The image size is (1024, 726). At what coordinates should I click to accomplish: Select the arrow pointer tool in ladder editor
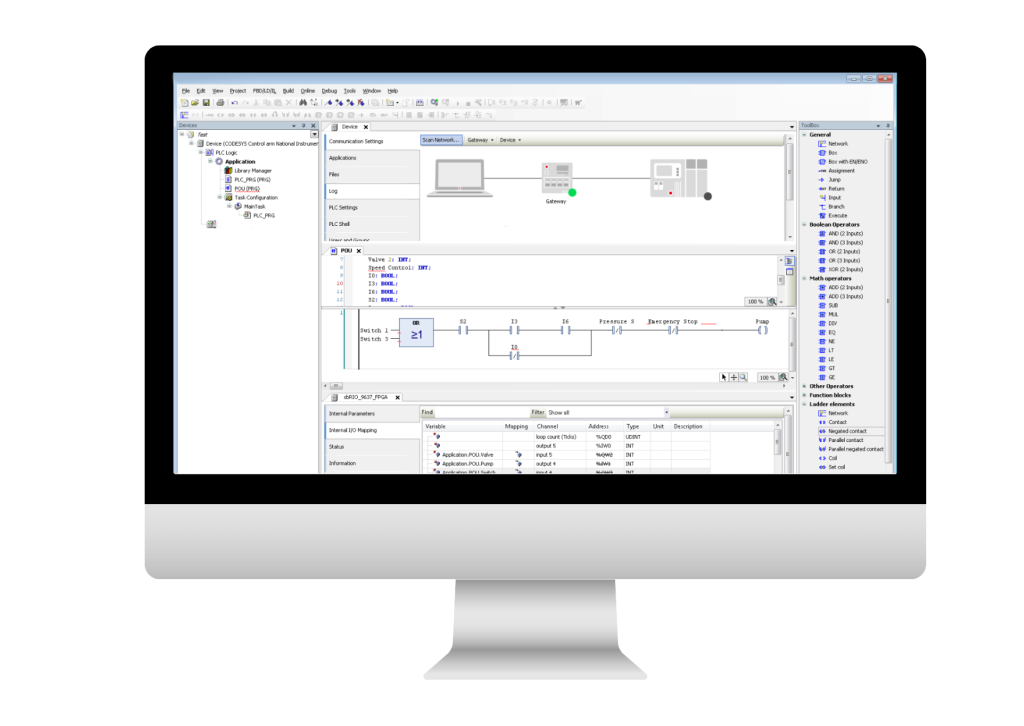pyautogui.click(x=724, y=377)
